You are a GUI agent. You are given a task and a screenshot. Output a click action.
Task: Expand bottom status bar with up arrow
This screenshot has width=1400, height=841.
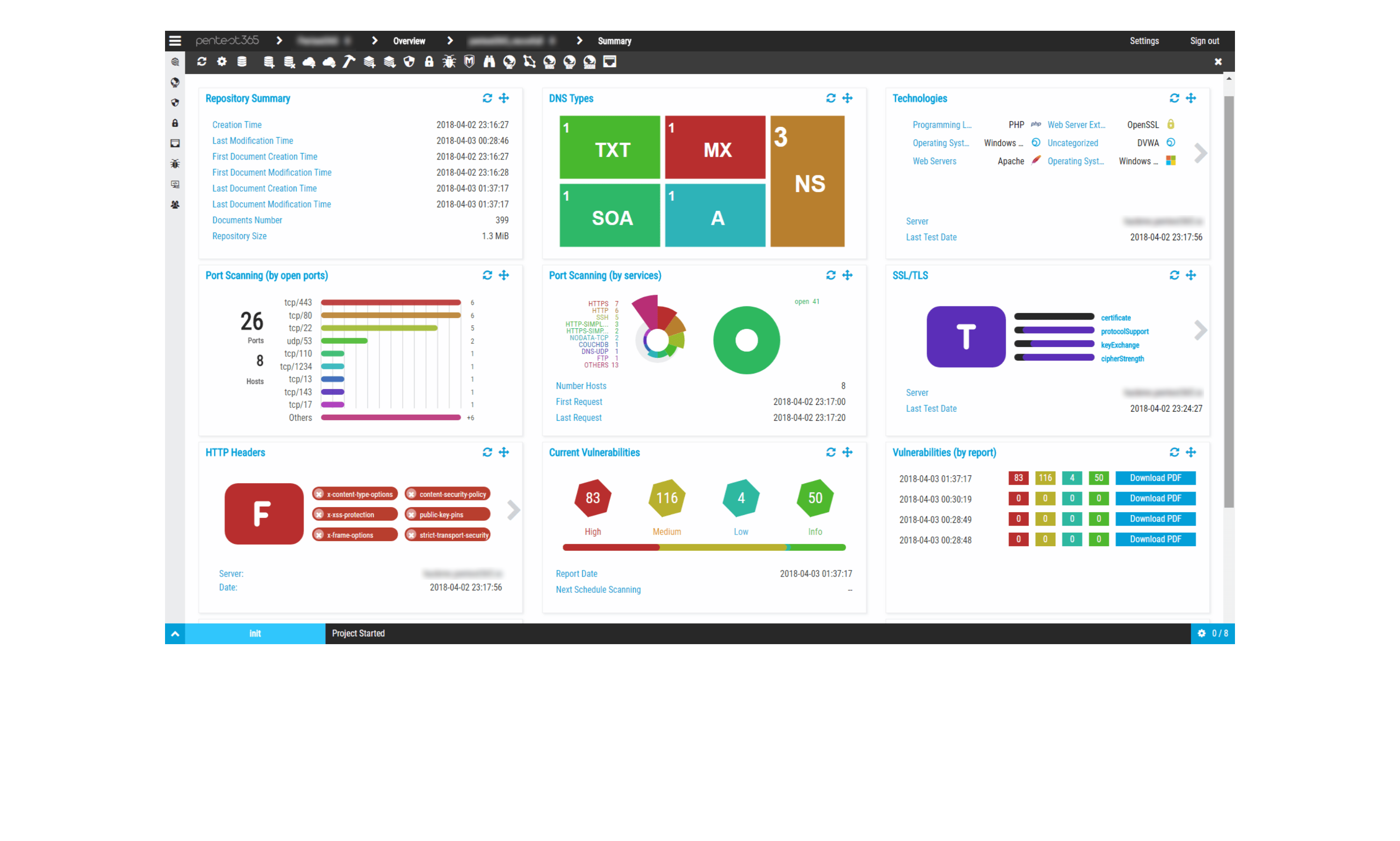click(x=175, y=633)
